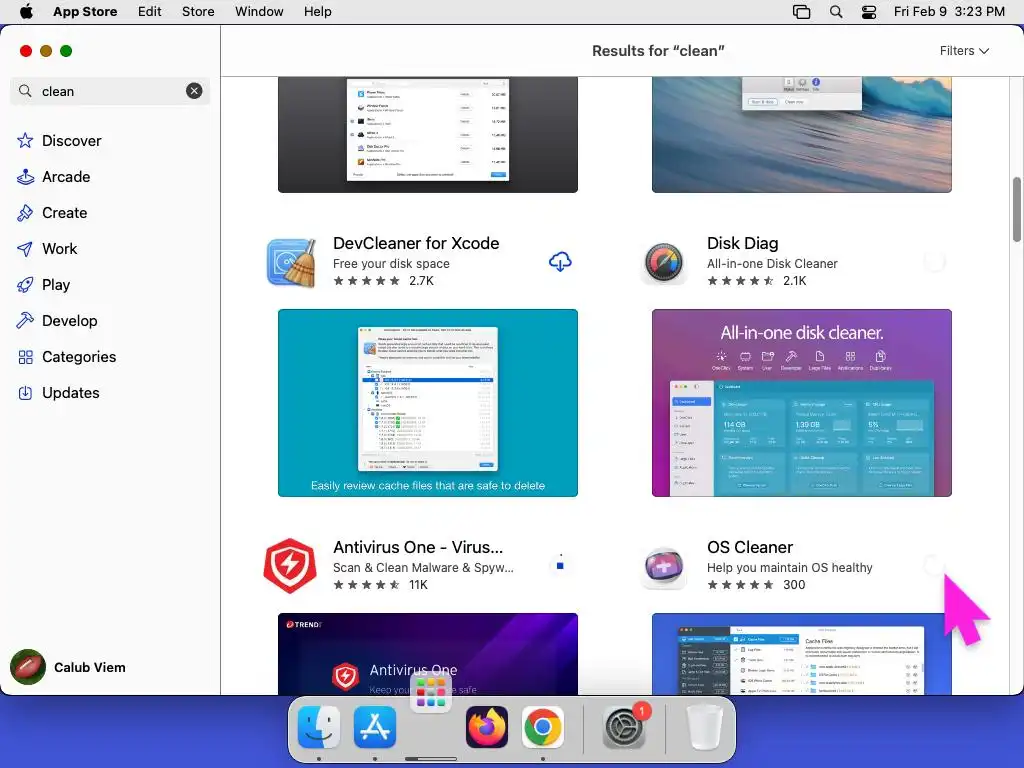1024x768 pixels.
Task: Open Discover in the sidebar
Action: click(72, 141)
